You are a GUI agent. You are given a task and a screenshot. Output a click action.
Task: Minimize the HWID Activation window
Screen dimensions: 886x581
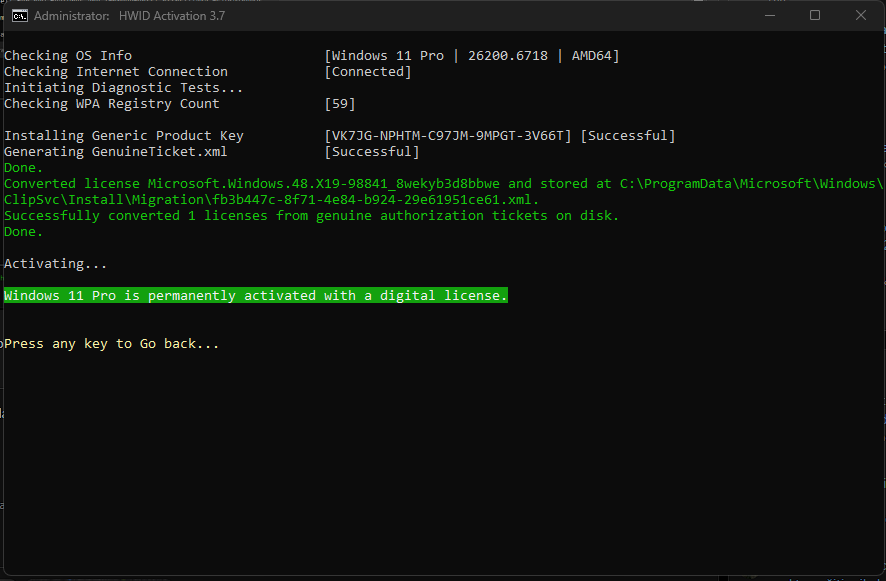(x=770, y=16)
